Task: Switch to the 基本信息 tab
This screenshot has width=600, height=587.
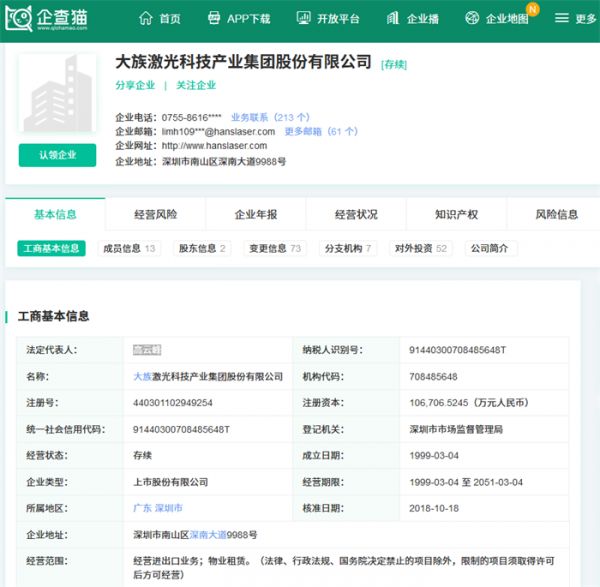Action: pos(55,214)
